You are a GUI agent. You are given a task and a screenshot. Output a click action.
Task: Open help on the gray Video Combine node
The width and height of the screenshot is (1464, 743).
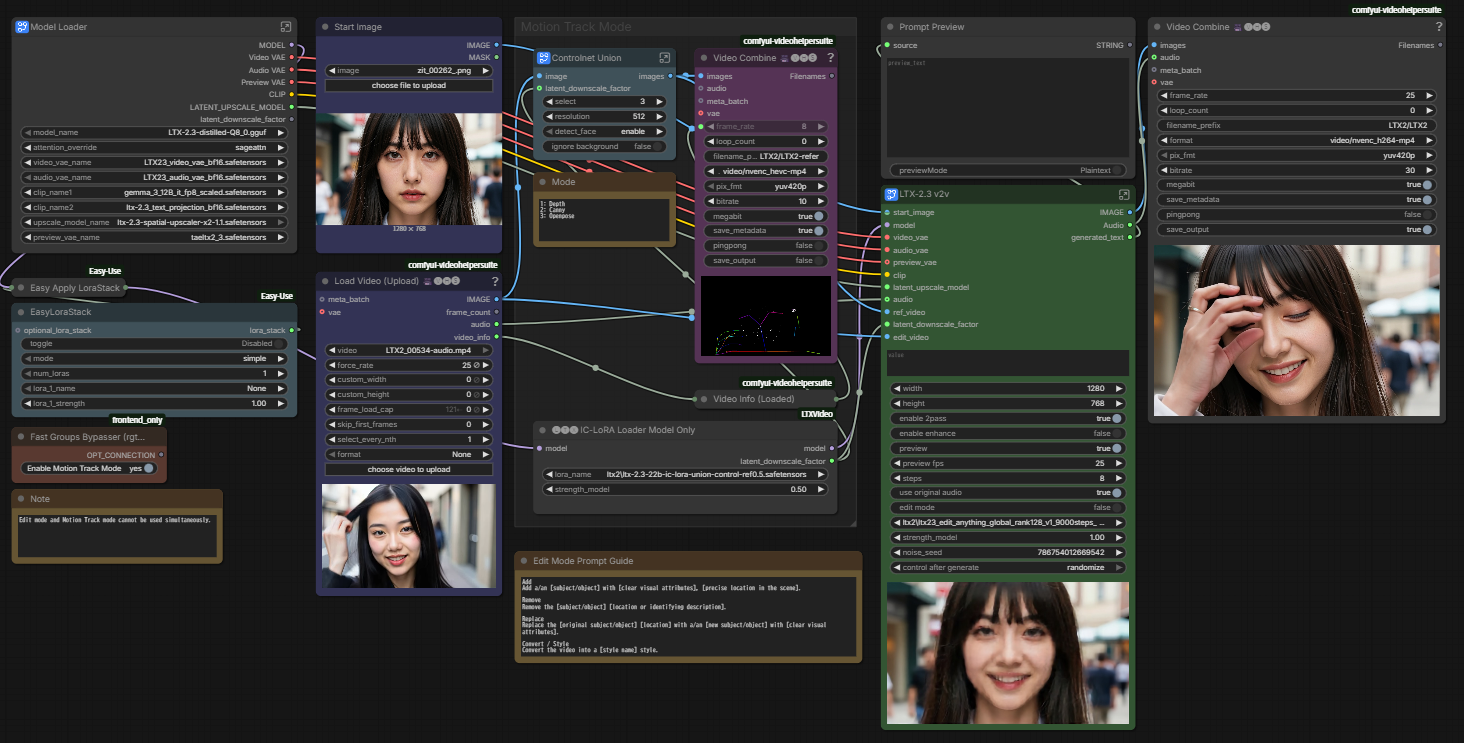[1439, 27]
